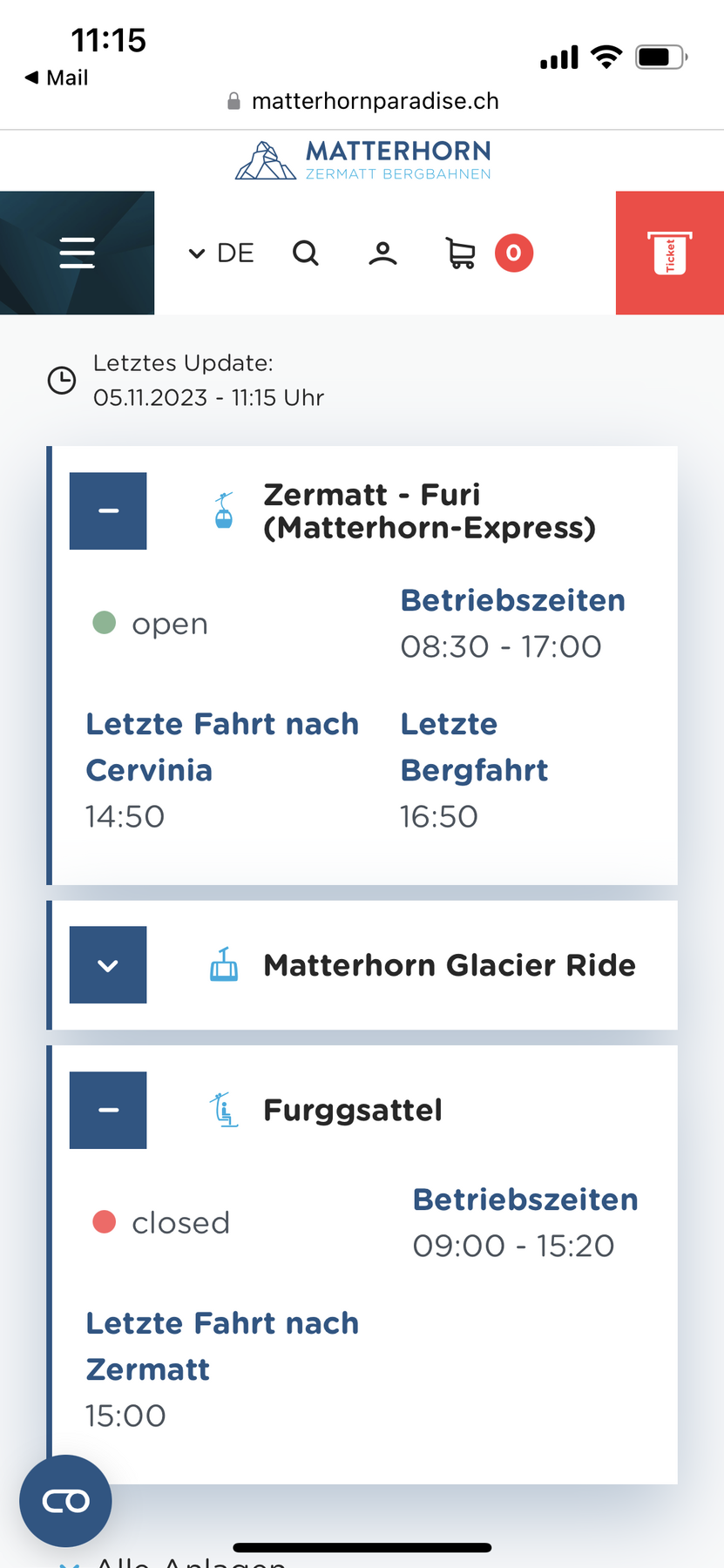Open the shopping cart icon

coord(461,253)
